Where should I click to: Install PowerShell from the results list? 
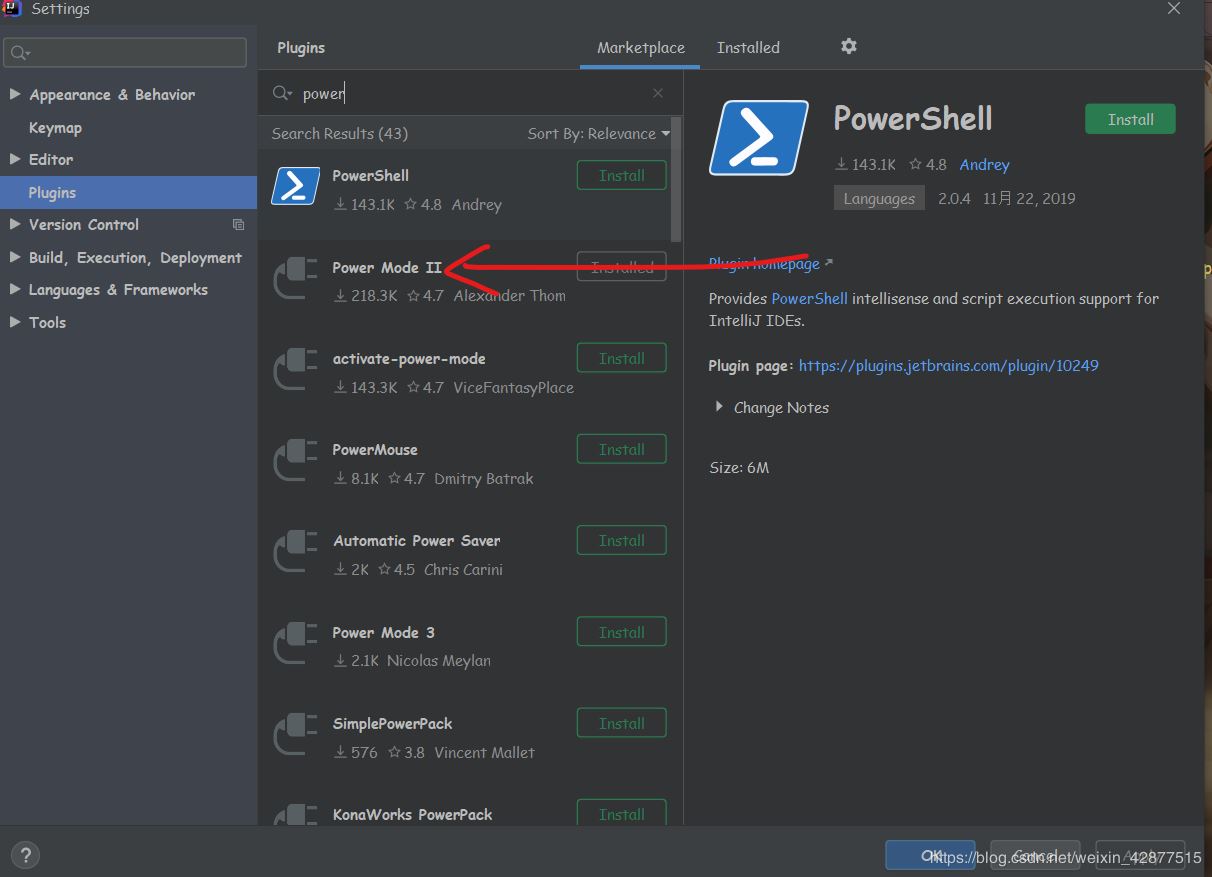pos(622,175)
